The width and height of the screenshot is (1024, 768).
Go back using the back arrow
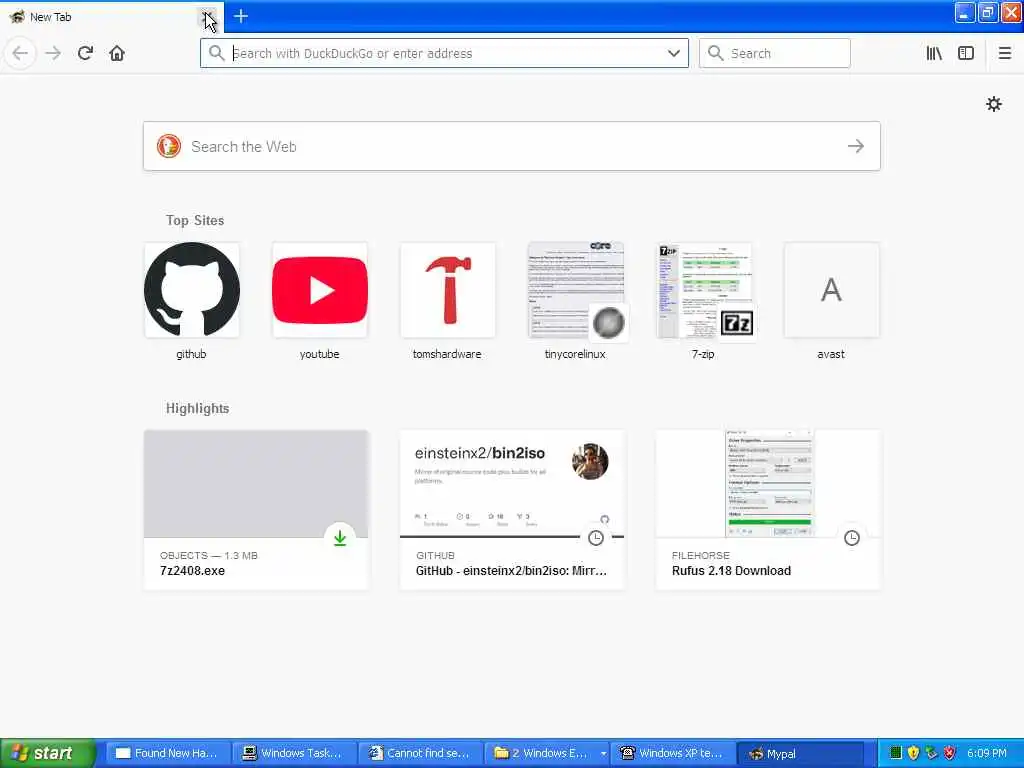[20, 53]
